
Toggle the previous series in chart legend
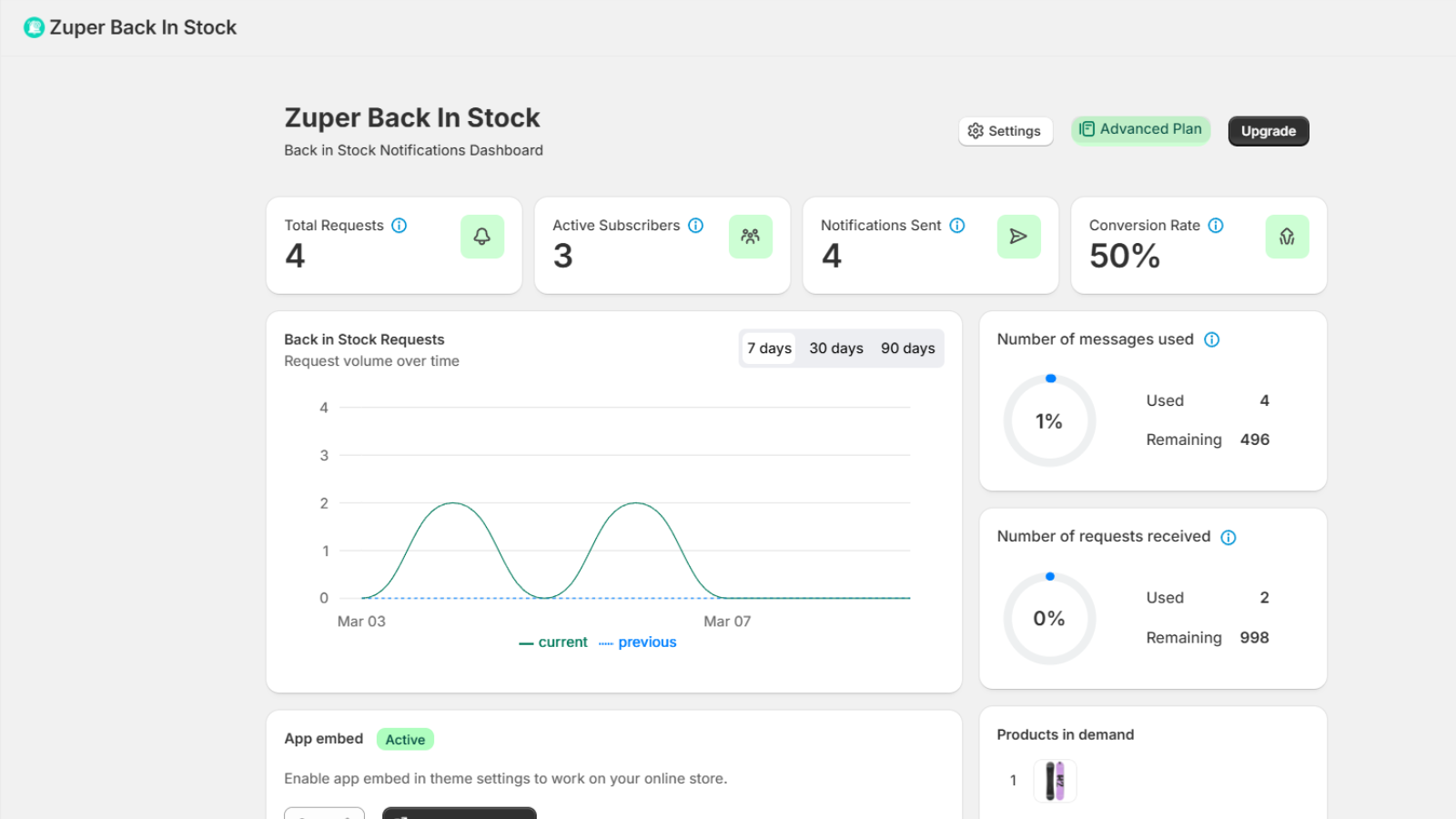pos(638,642)
